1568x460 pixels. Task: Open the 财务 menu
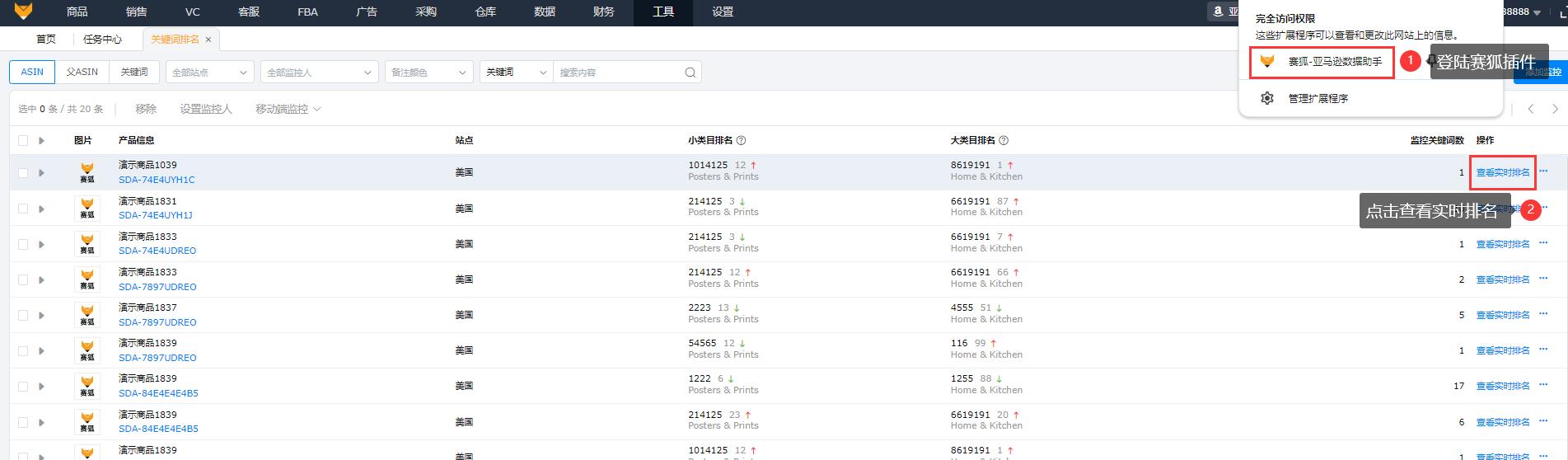click(604, 12)
